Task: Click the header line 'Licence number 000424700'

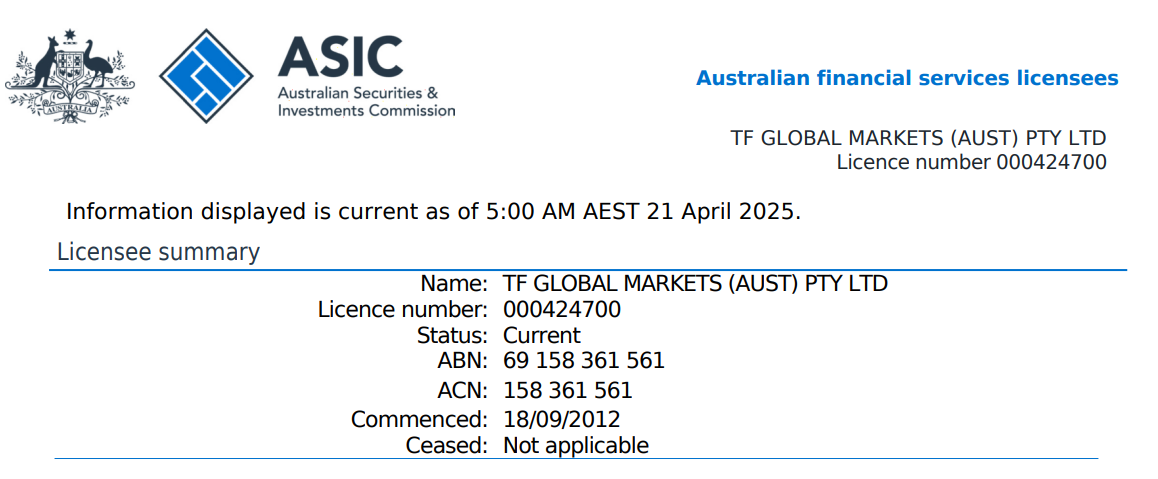Action: (971, 162)
